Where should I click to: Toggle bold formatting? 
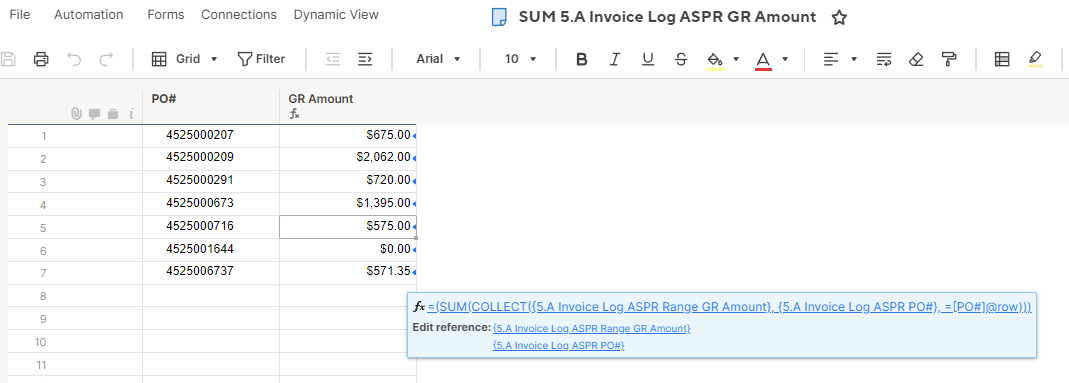tap(582, 59)
